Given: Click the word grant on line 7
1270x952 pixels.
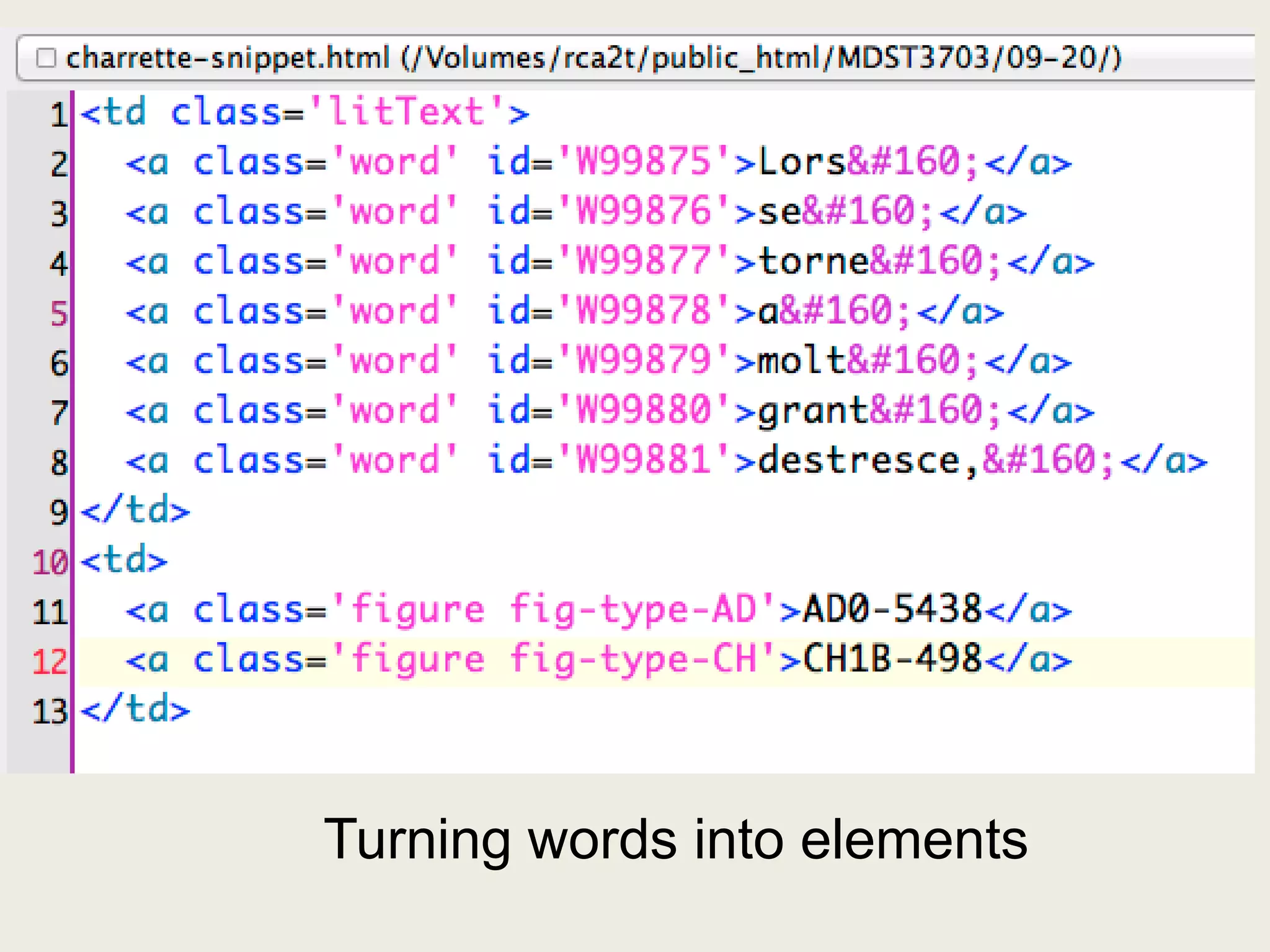Looking at the screenshot, I should [x=814, y=411].
